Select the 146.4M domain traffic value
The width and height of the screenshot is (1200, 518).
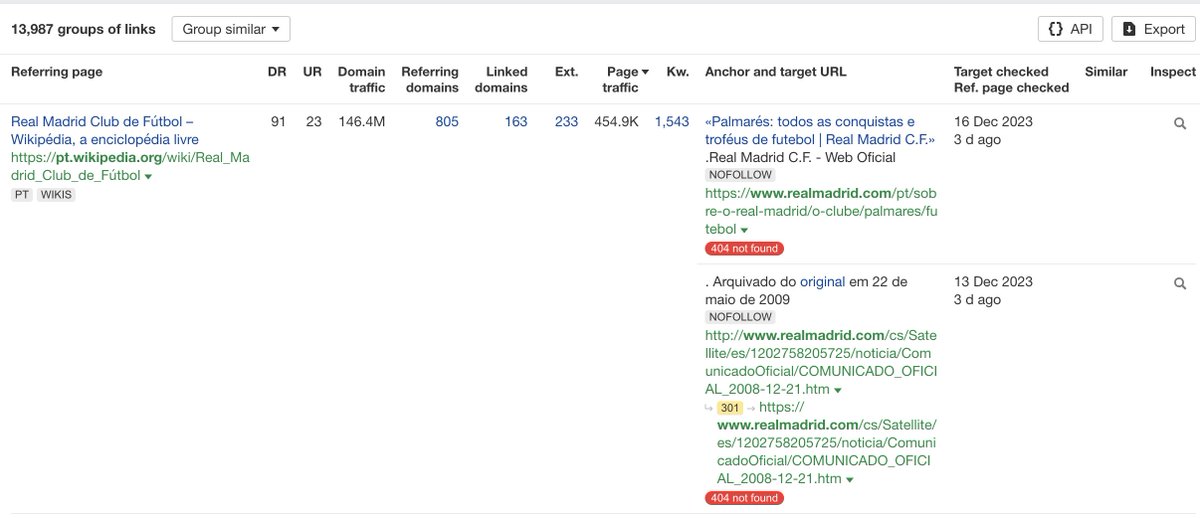(362, 122)
